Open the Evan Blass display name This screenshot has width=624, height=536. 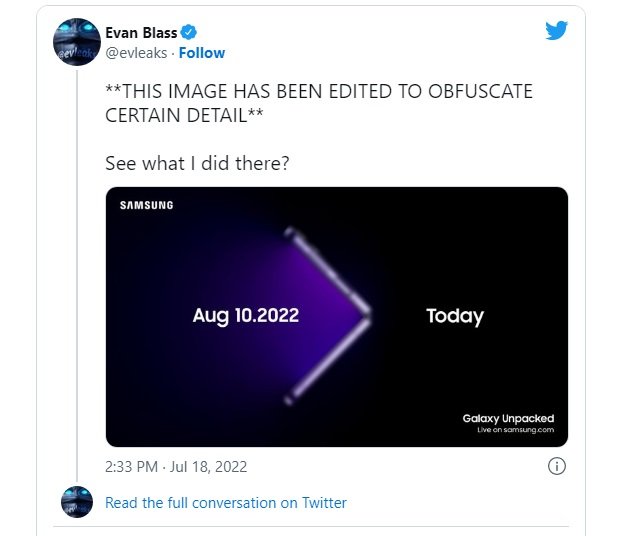point(141,33)
